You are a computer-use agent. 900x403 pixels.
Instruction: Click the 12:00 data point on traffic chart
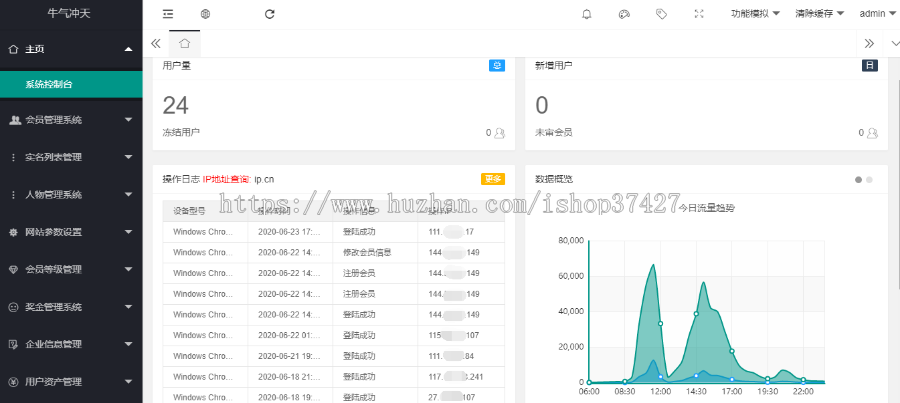(x=660, y=323)
